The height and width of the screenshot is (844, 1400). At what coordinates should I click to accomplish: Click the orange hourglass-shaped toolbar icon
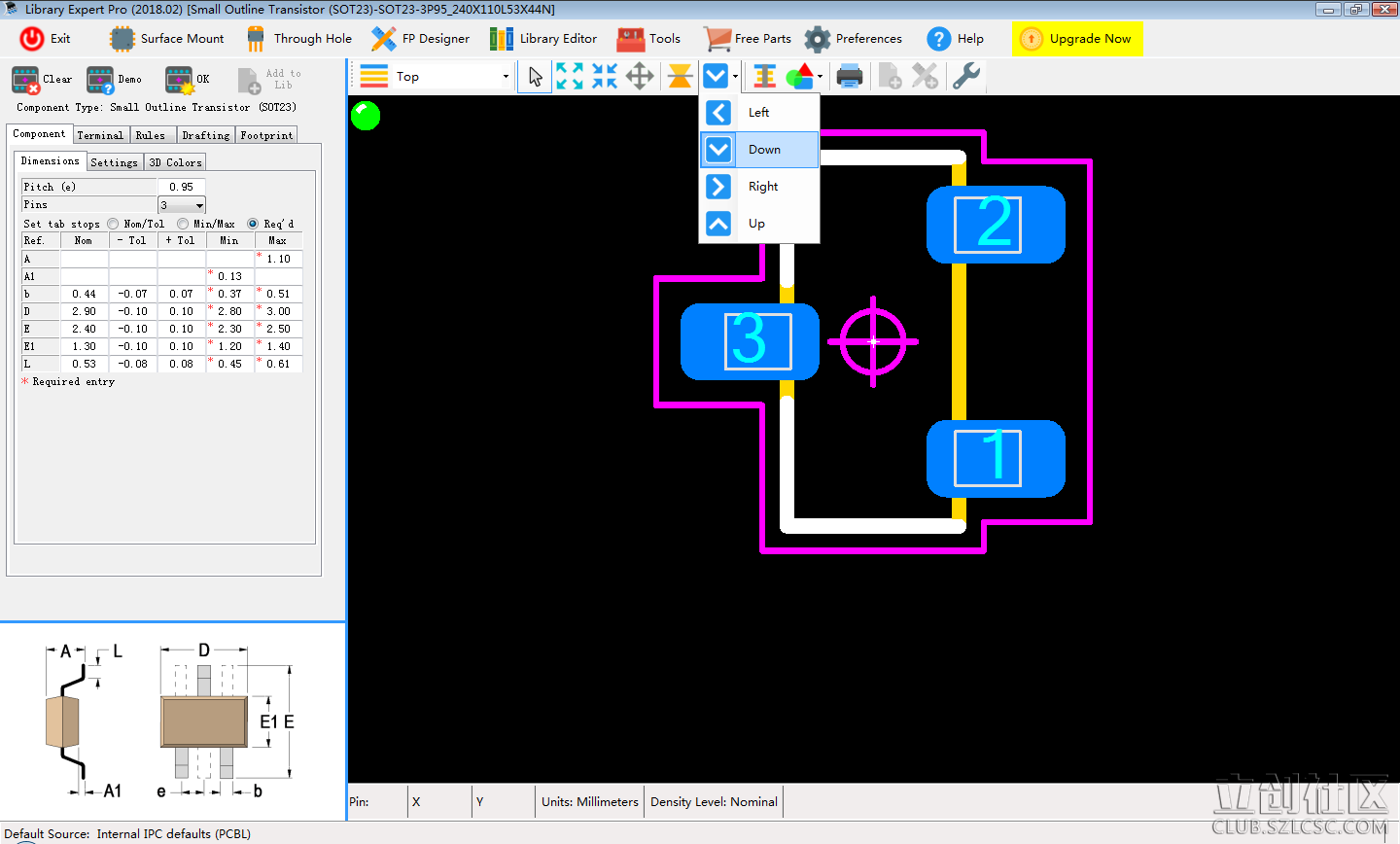point(681,76)
